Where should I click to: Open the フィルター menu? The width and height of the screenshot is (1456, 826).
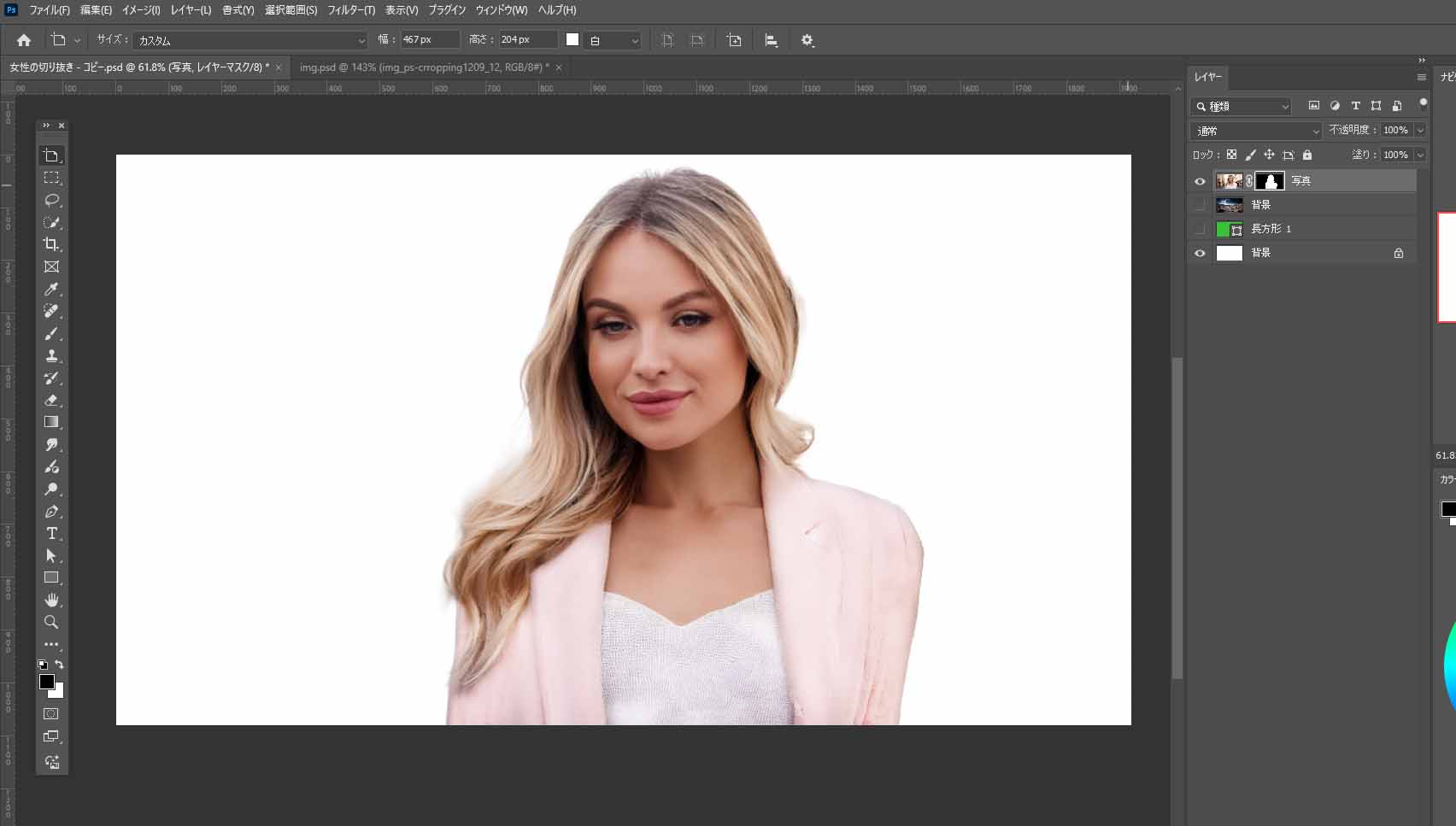(x=350, y=10)
